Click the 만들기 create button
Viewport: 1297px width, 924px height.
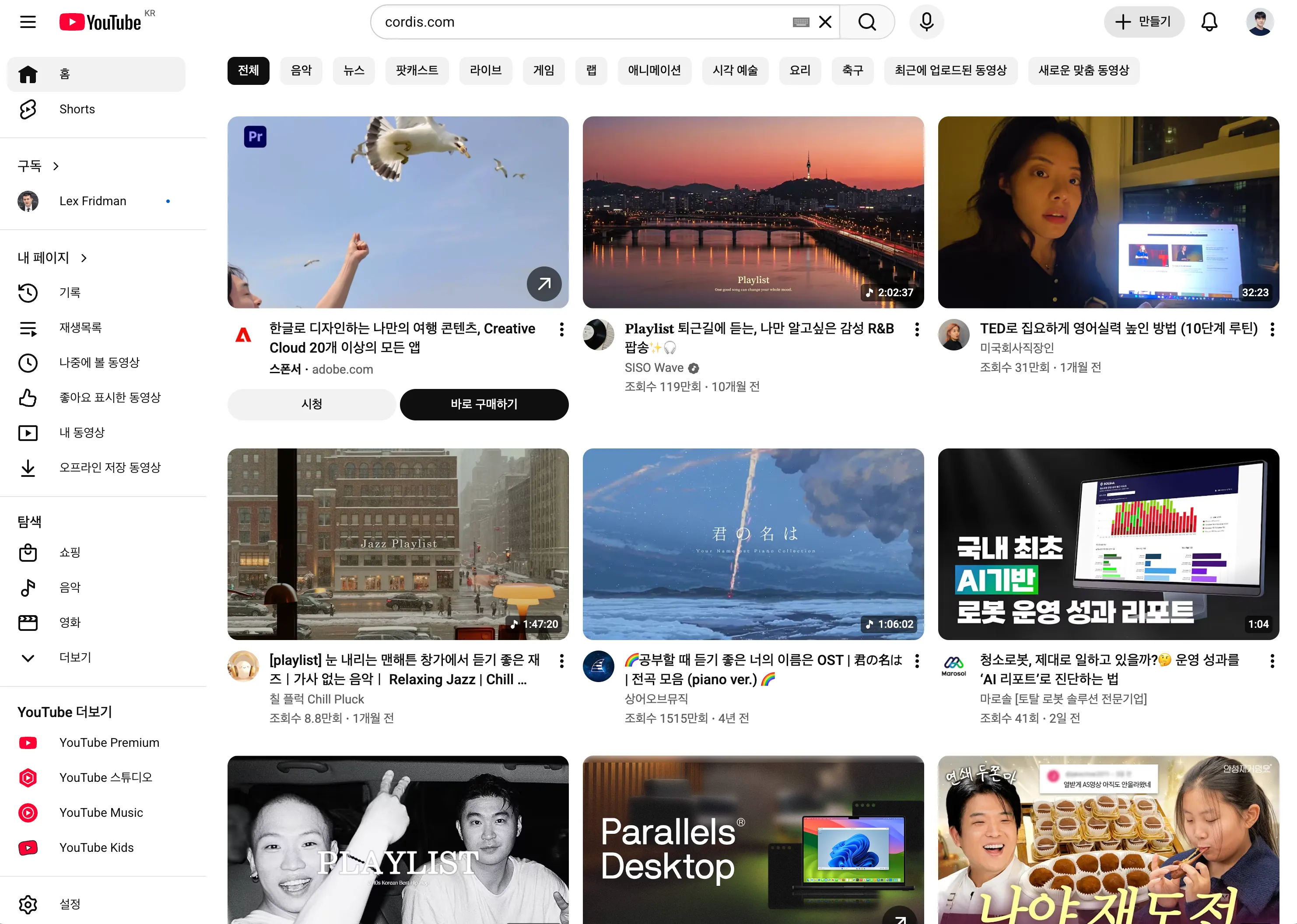tap(1144, 22)
